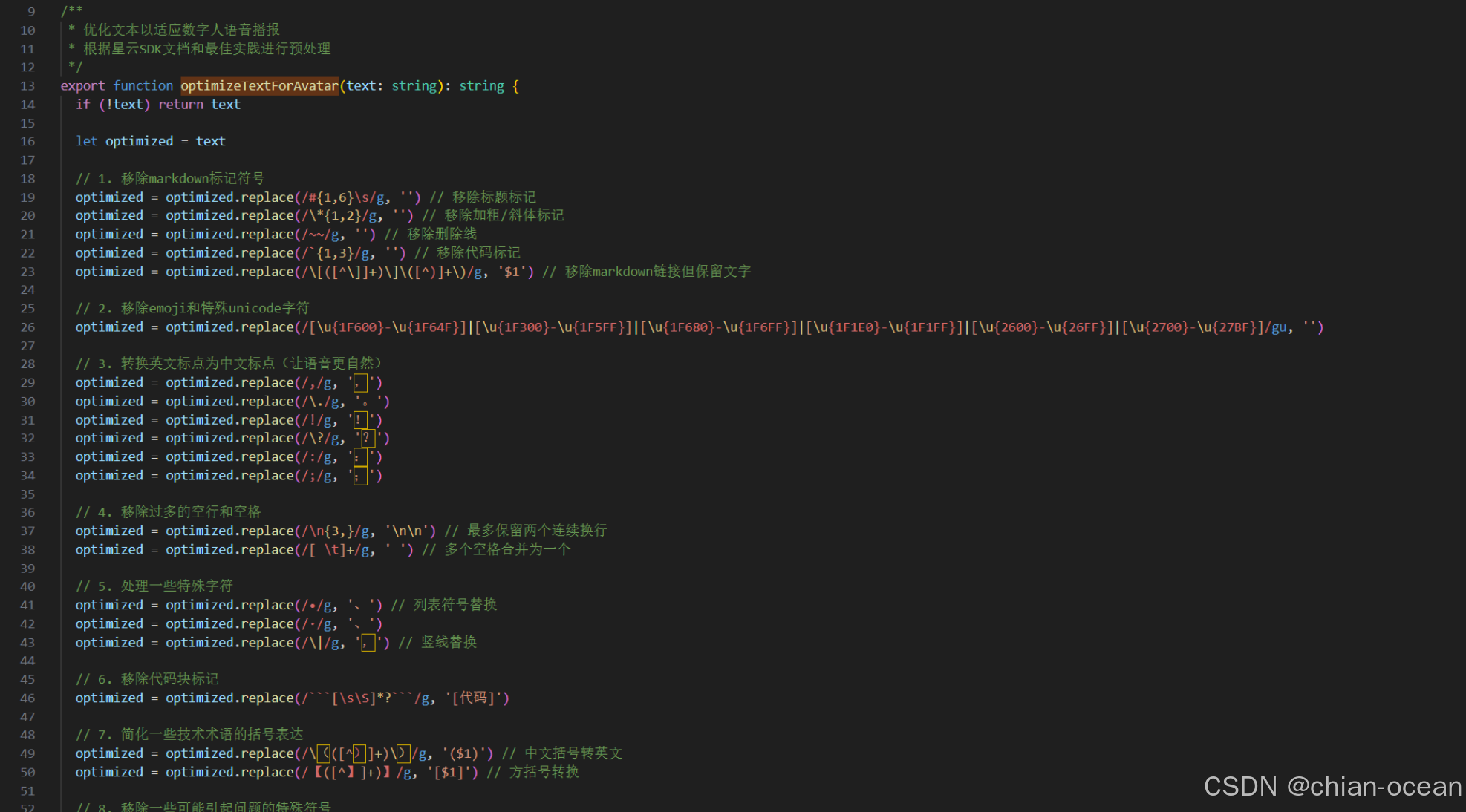Viewport: 1466px width, 812px height.
Task: Click line number 41 in the gutter
Action: click(27, 605)
